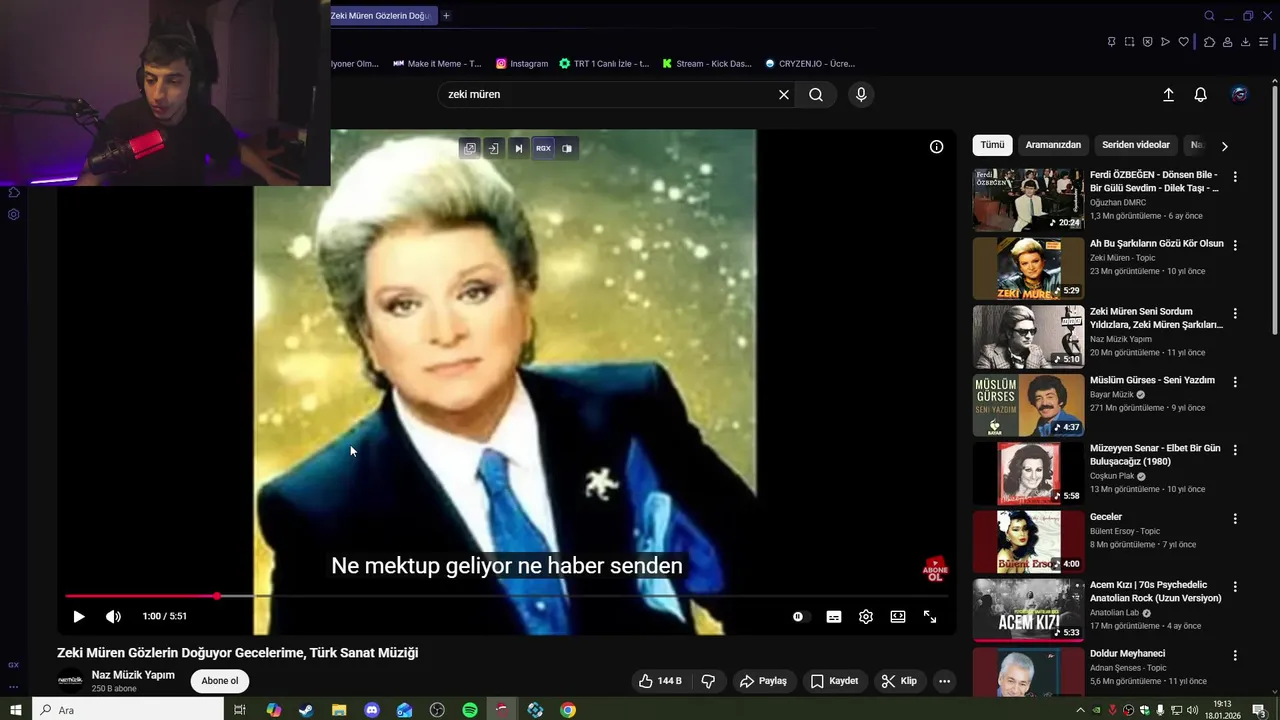Click browser tab search icon

point(1209,15)
